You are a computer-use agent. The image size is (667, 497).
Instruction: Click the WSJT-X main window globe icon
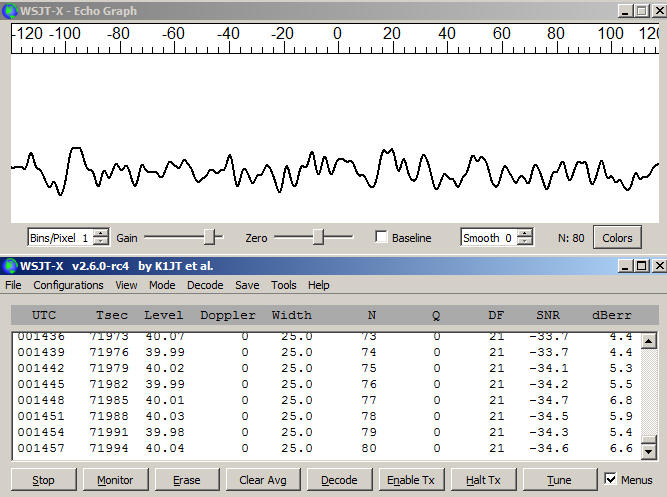pos(9,266)
